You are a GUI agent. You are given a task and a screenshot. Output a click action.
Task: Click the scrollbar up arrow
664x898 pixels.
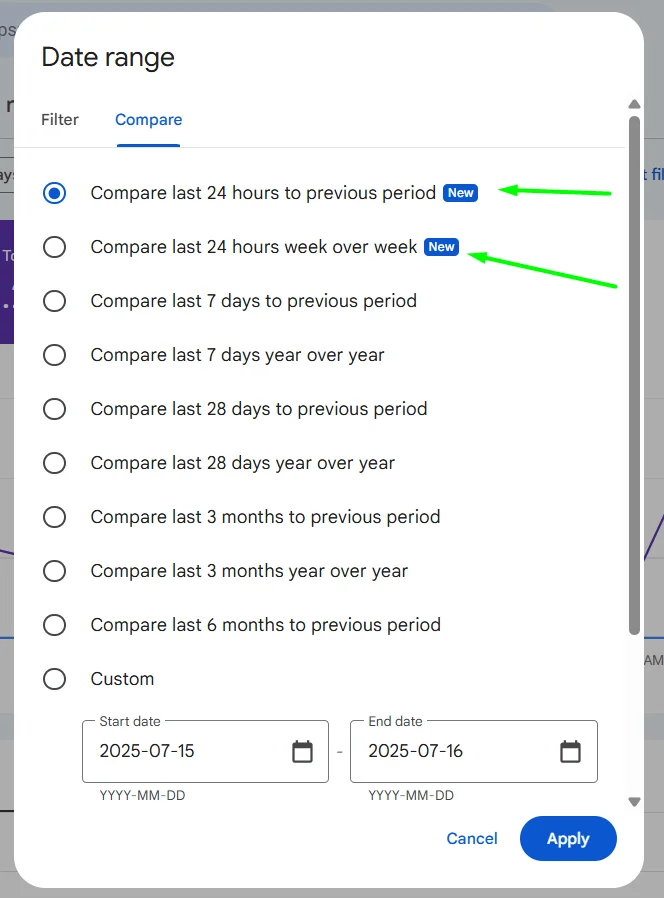(x=634, y=104)
